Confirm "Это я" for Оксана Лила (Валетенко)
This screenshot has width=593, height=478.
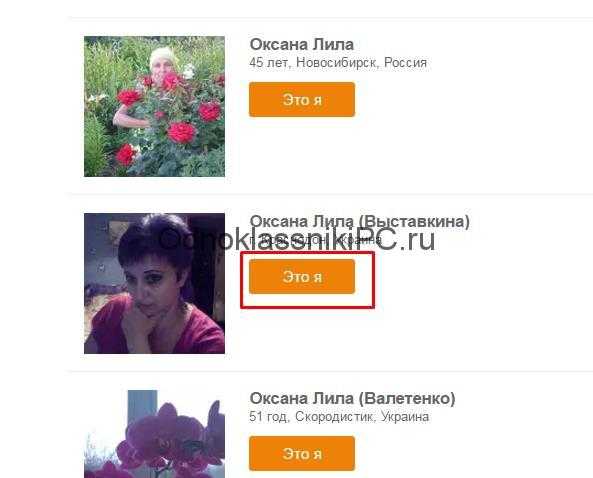pos(302,453)
